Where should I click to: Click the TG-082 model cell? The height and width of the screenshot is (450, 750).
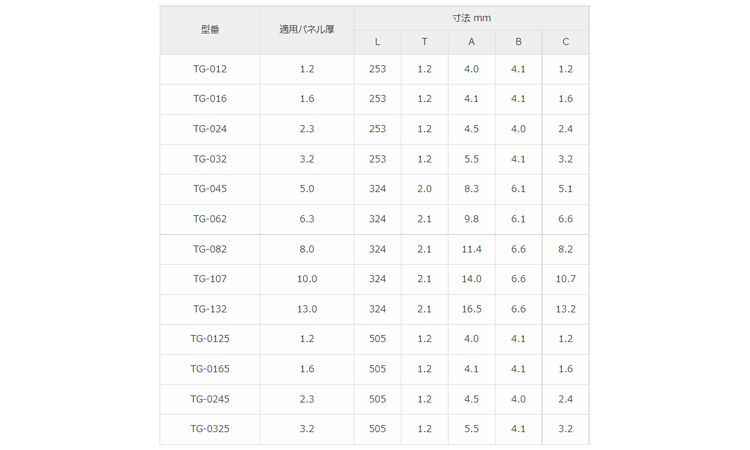point(210,249)
